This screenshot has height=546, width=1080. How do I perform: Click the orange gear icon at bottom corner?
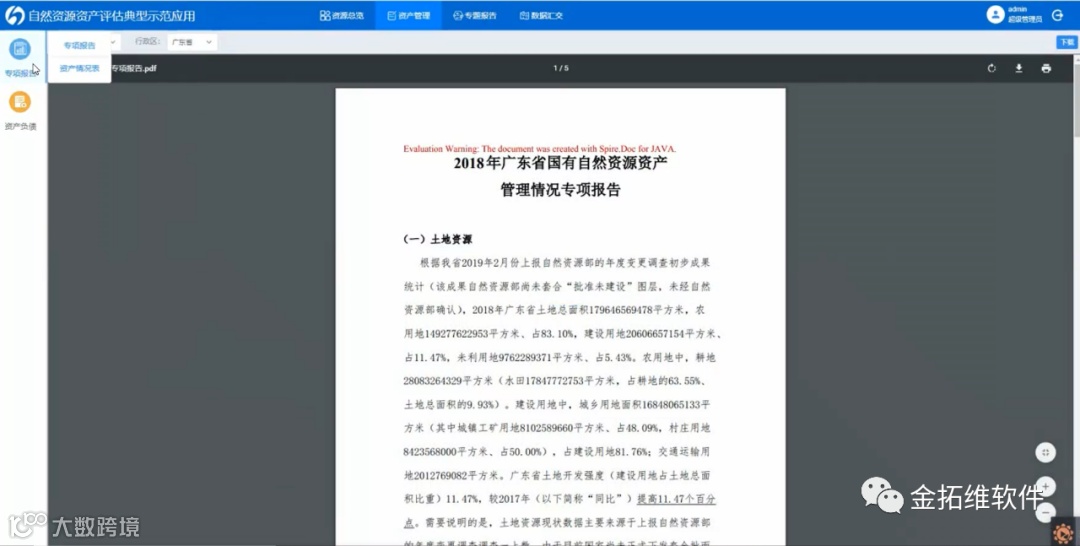coord(1063,532)
